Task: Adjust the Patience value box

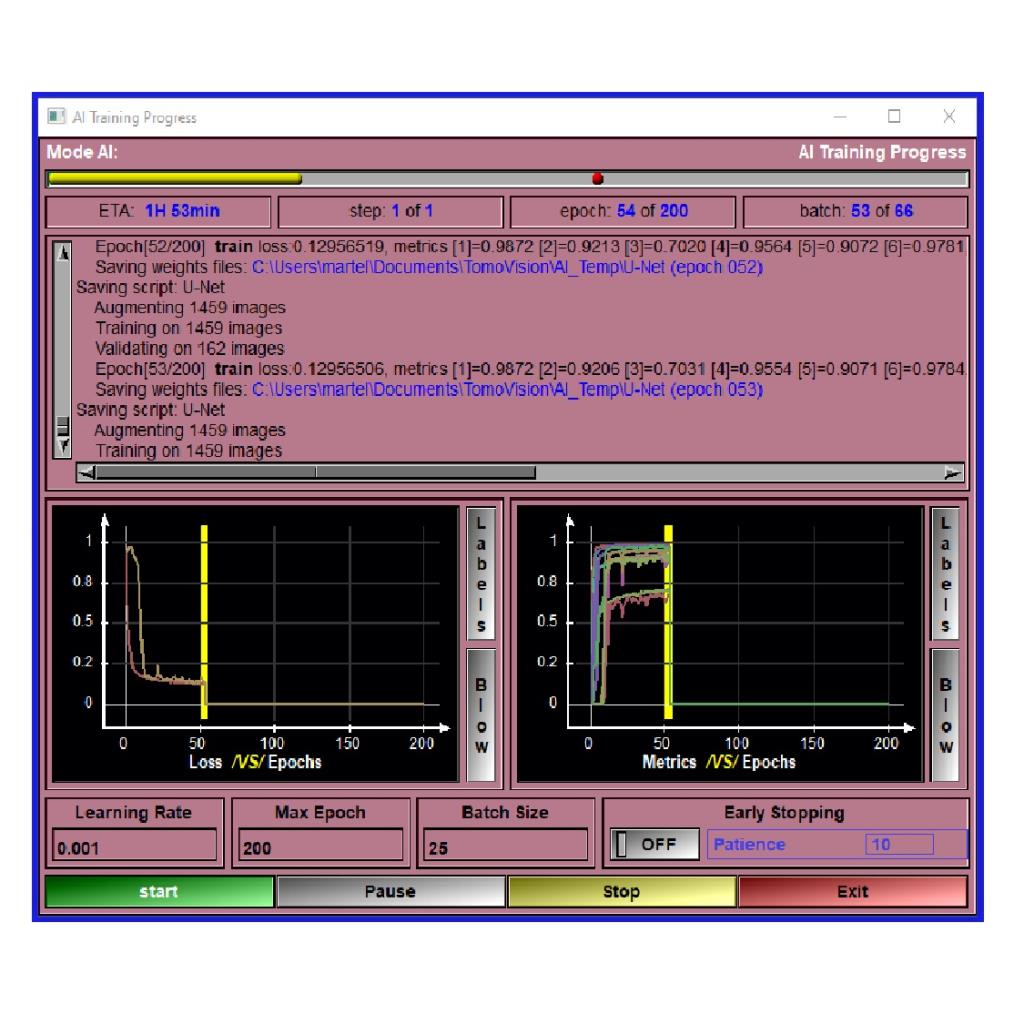Action: click(899, 844)
